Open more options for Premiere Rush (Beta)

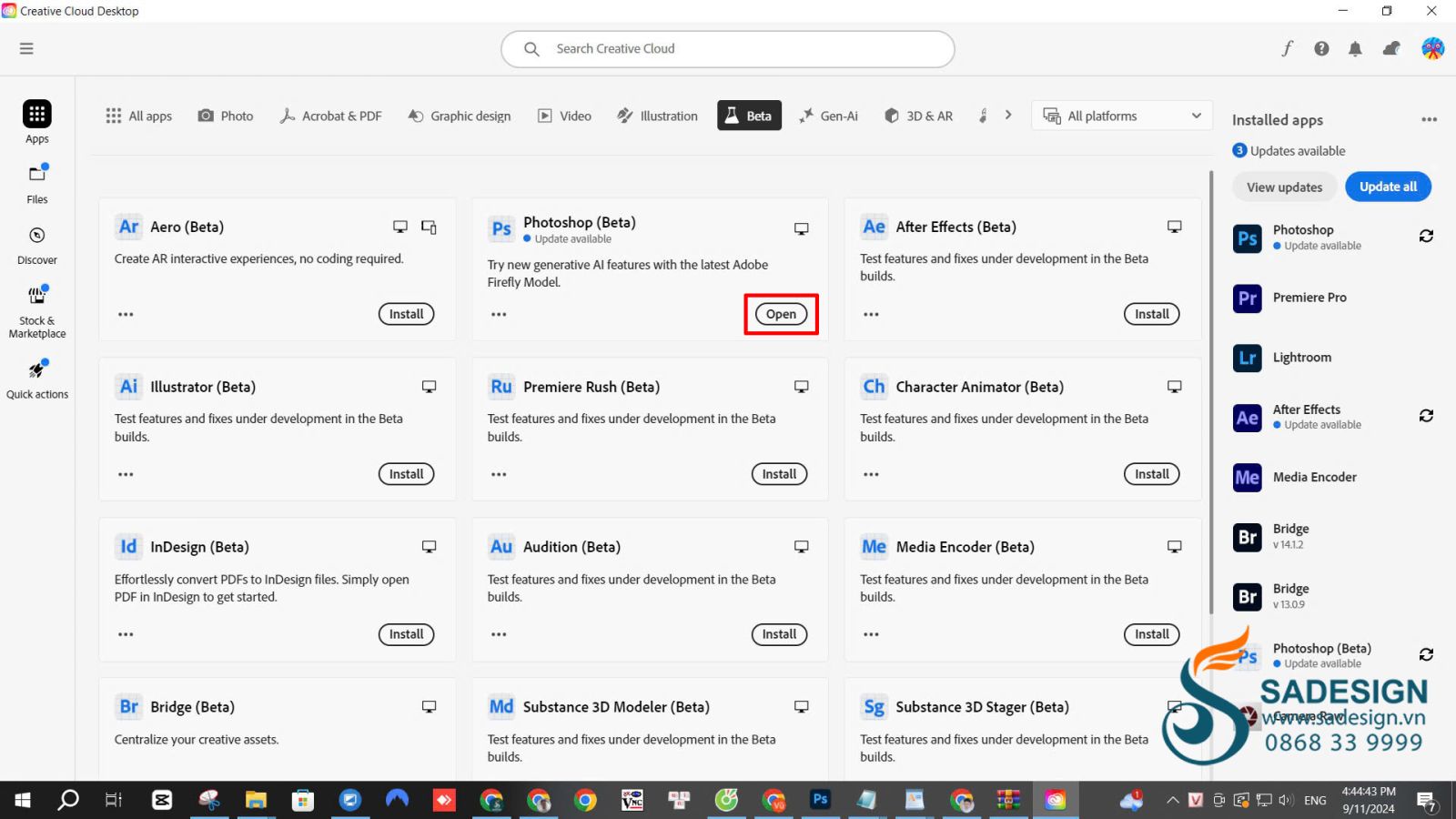pos(499,475)
